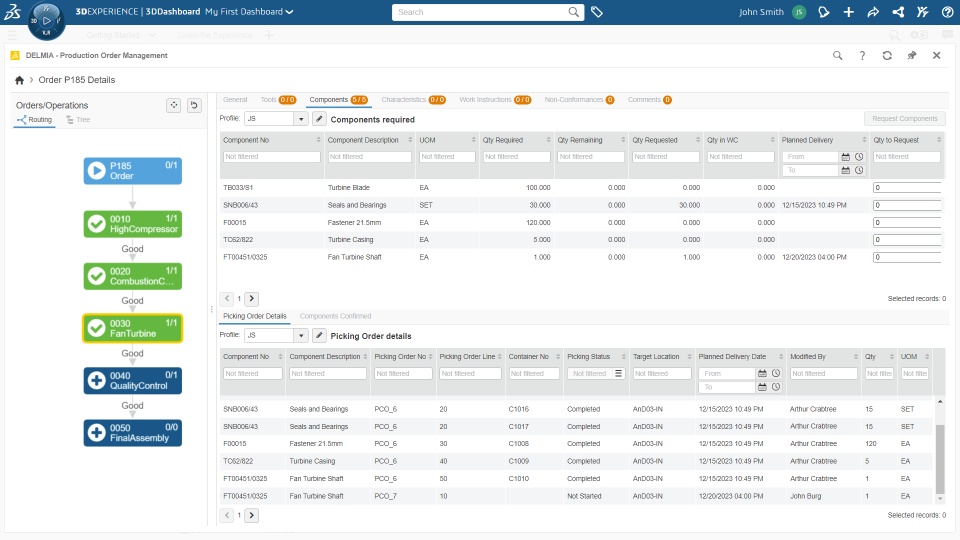Viewport: 960px width, 540px height.
Task: Edit profile for Picking Order details table
Action: tap(319, 335)
